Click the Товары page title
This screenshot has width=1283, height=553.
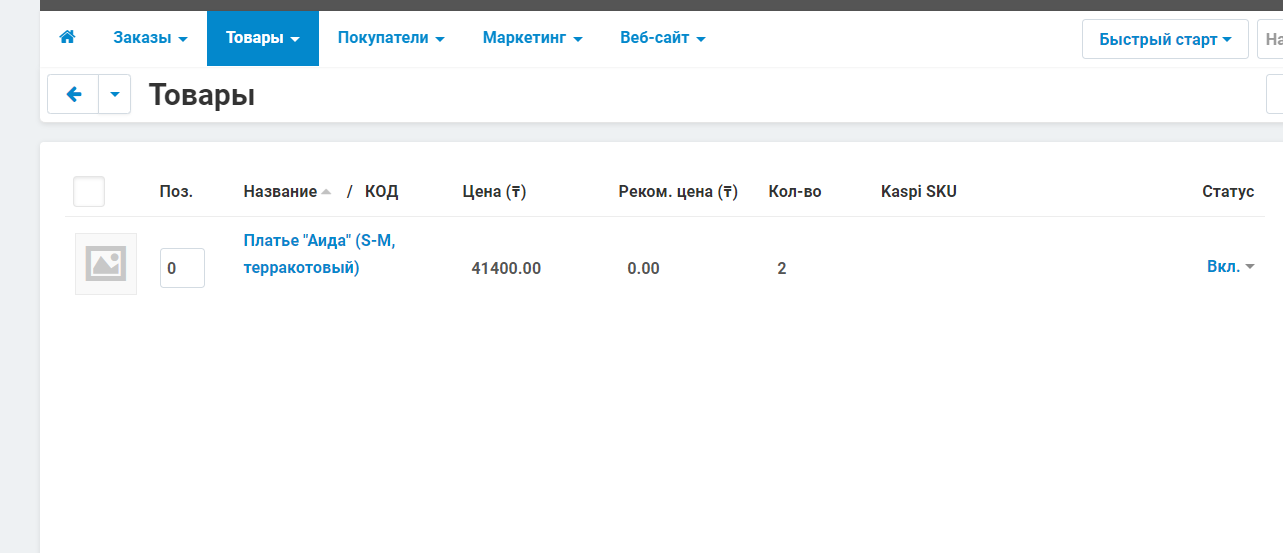pos(202,95)
